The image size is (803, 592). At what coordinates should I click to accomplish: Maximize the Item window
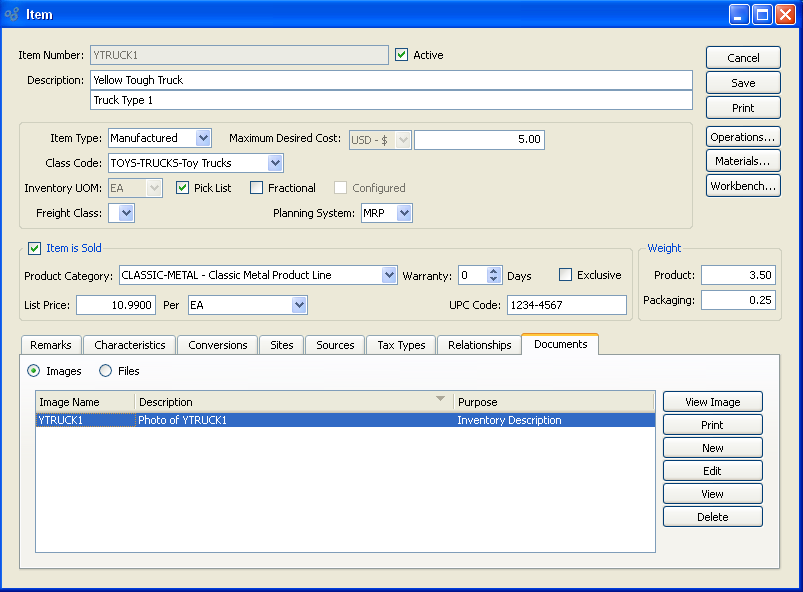(x=762, y=14)
